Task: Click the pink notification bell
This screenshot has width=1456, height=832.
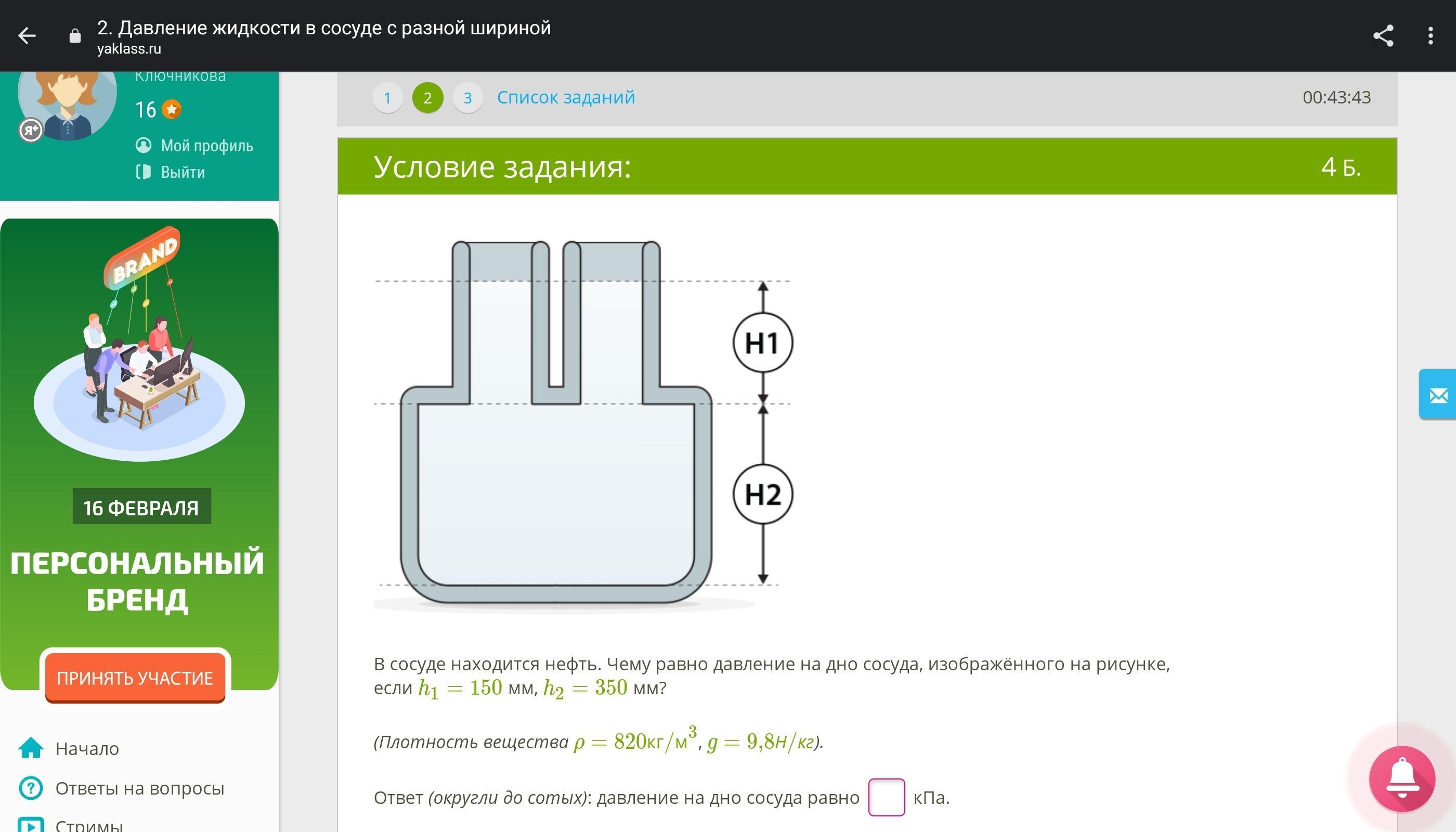Action: [x=1402, y=779]
